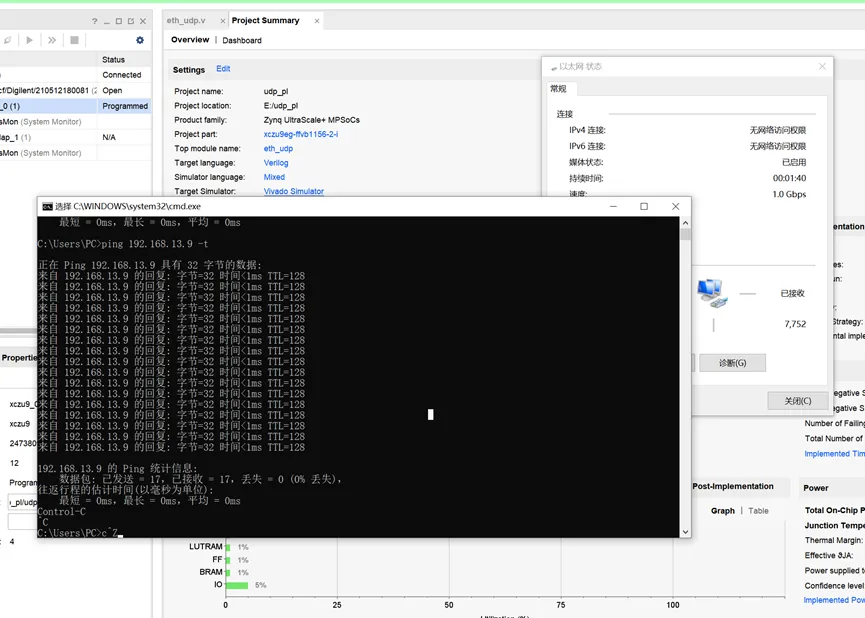Click the Implemented Power report link

pos(834,600)
